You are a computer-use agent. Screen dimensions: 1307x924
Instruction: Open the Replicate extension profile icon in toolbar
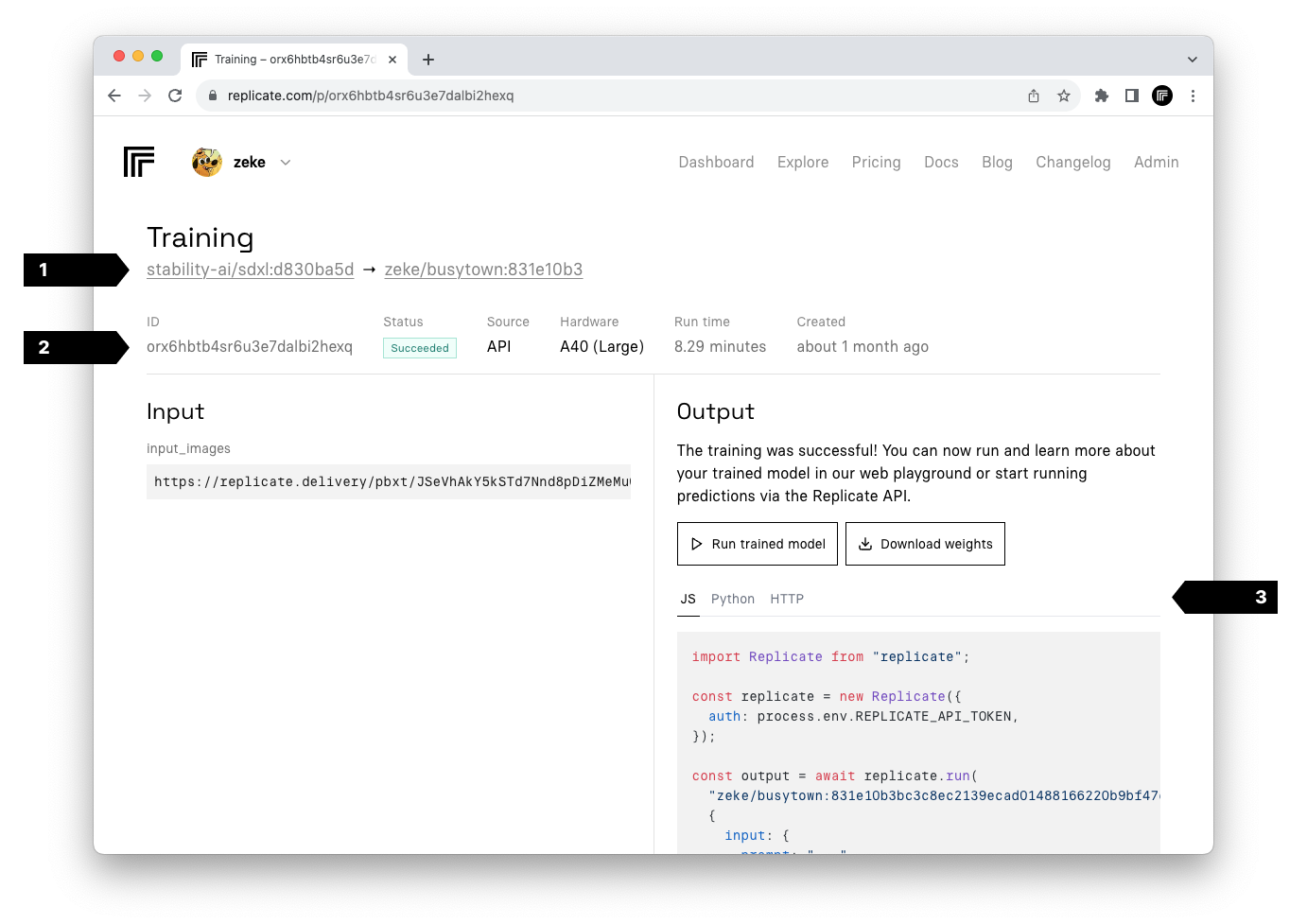[x=1162, y=96]
